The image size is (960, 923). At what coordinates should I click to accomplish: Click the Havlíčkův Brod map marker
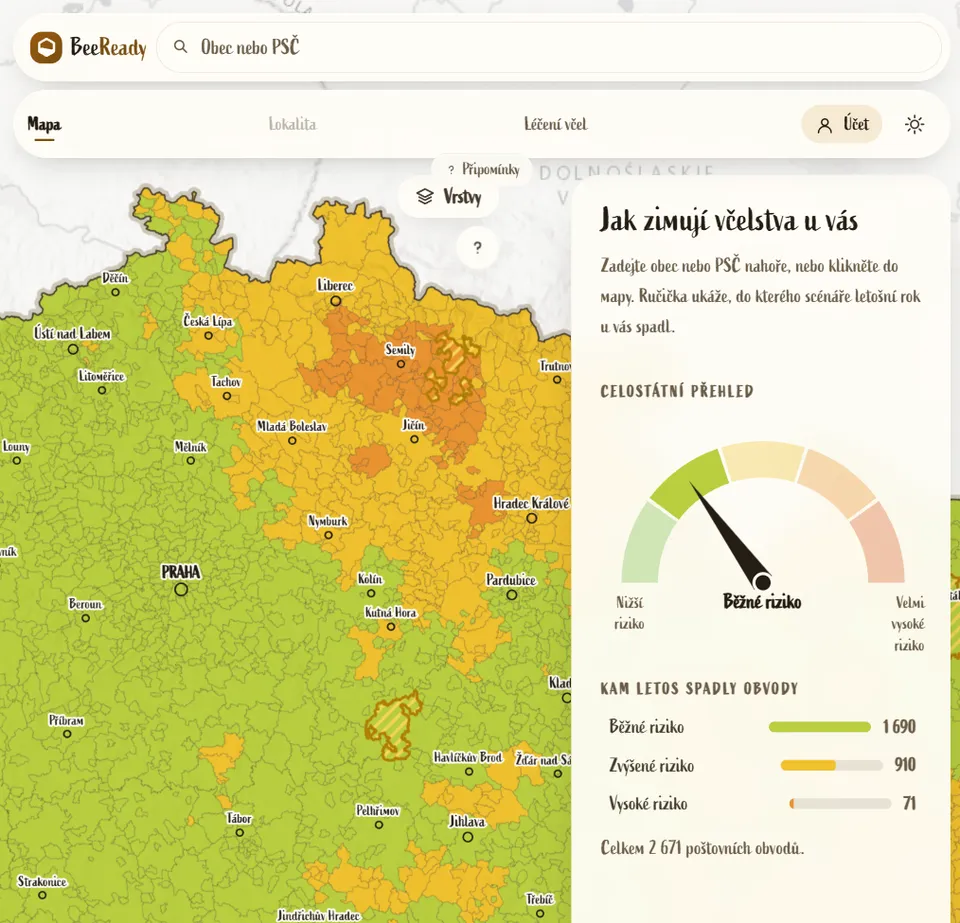[469, 772]
